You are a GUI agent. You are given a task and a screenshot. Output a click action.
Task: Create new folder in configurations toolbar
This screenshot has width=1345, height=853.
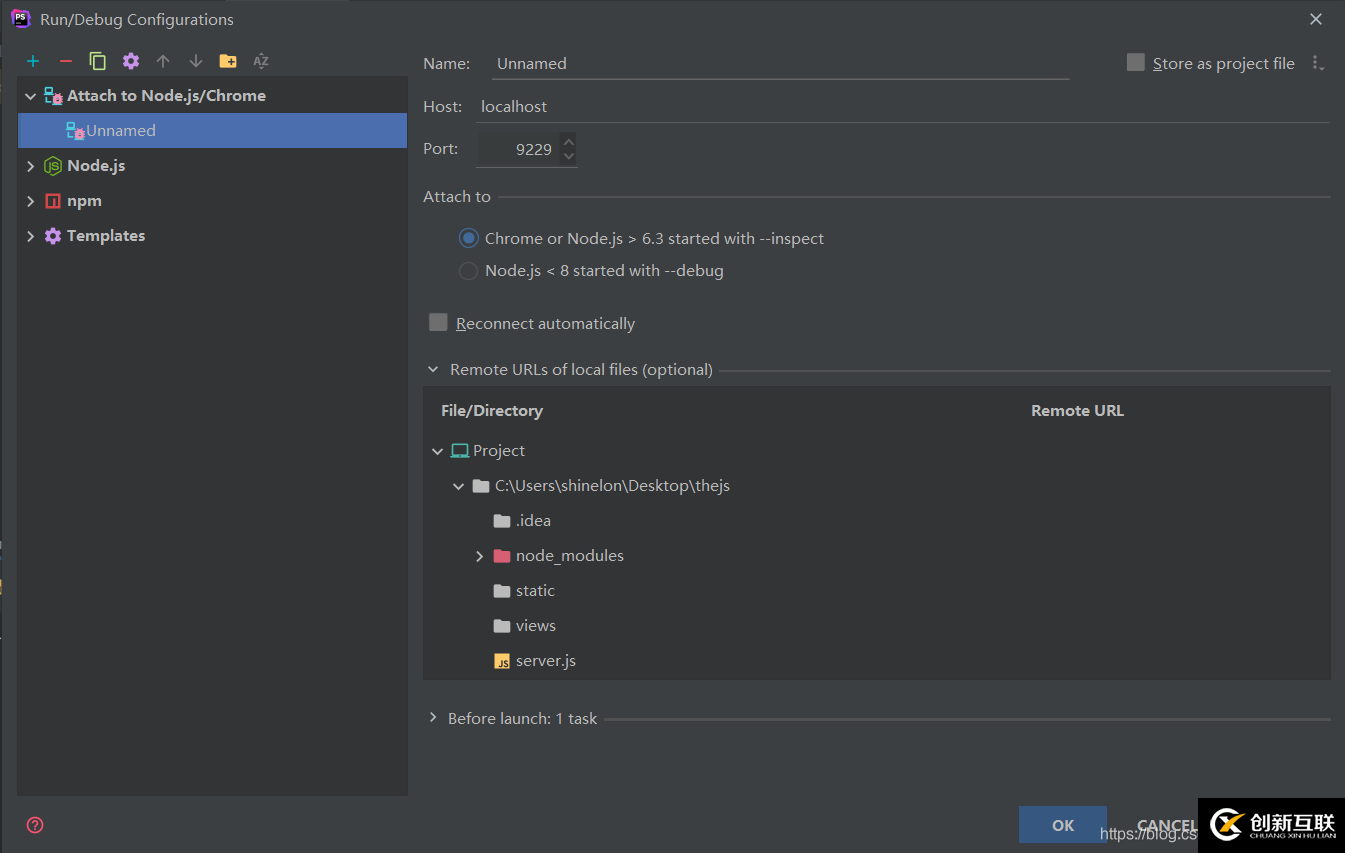(228, 61)
